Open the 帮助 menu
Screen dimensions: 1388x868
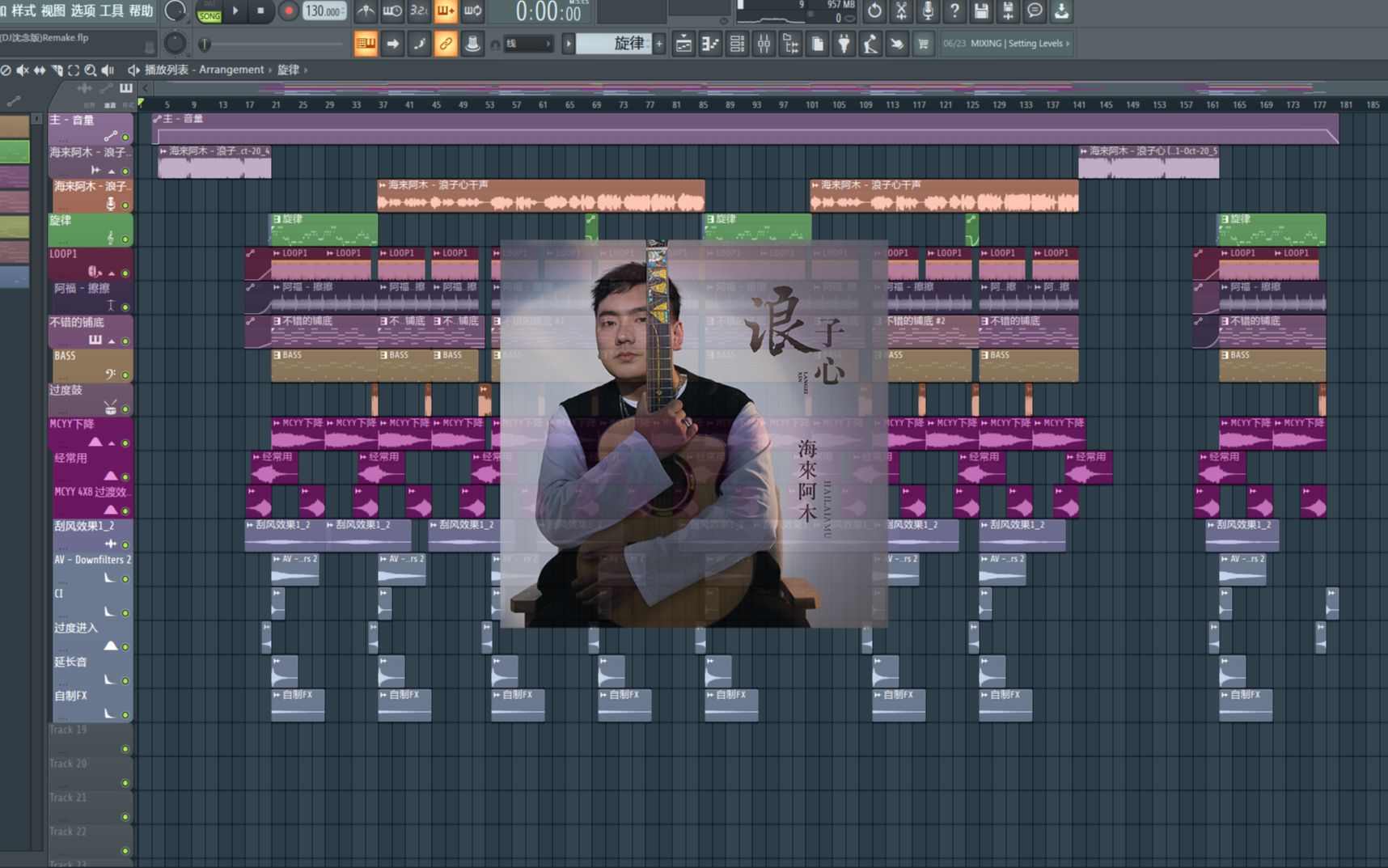coord(141,11)
